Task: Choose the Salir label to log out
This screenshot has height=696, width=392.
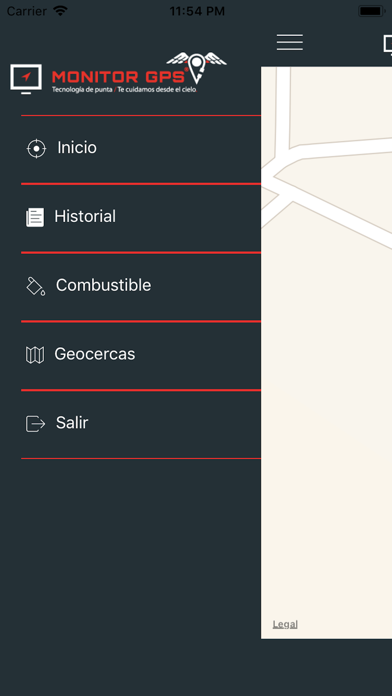Action: (x=72, y=423)
